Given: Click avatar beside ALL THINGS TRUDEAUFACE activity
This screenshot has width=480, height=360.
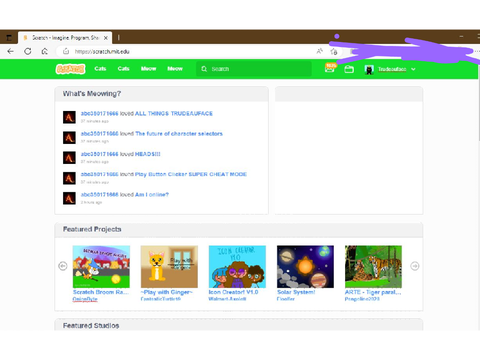Looking at the screenshot, I should click(69, 117).
